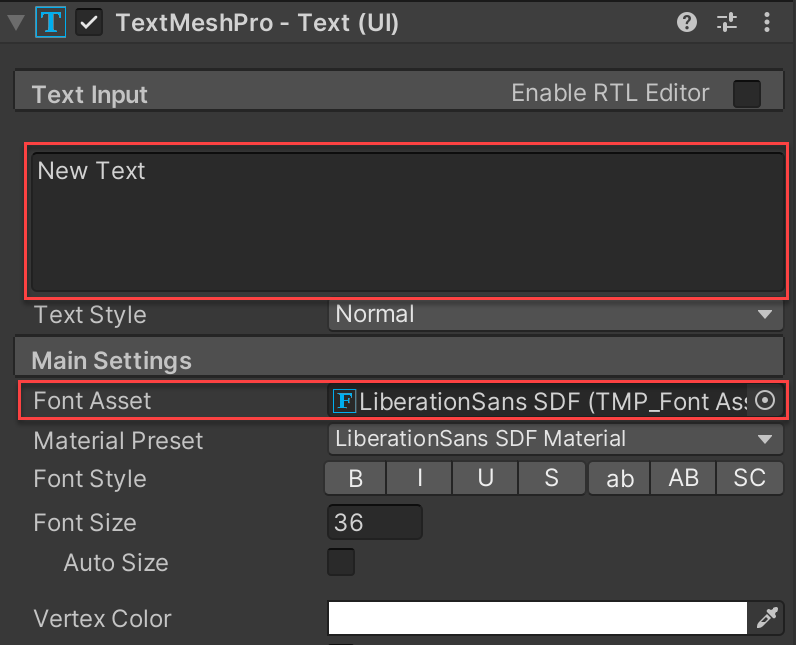
Task: Open the Material Preset dropdown
Action: point(555,439)
